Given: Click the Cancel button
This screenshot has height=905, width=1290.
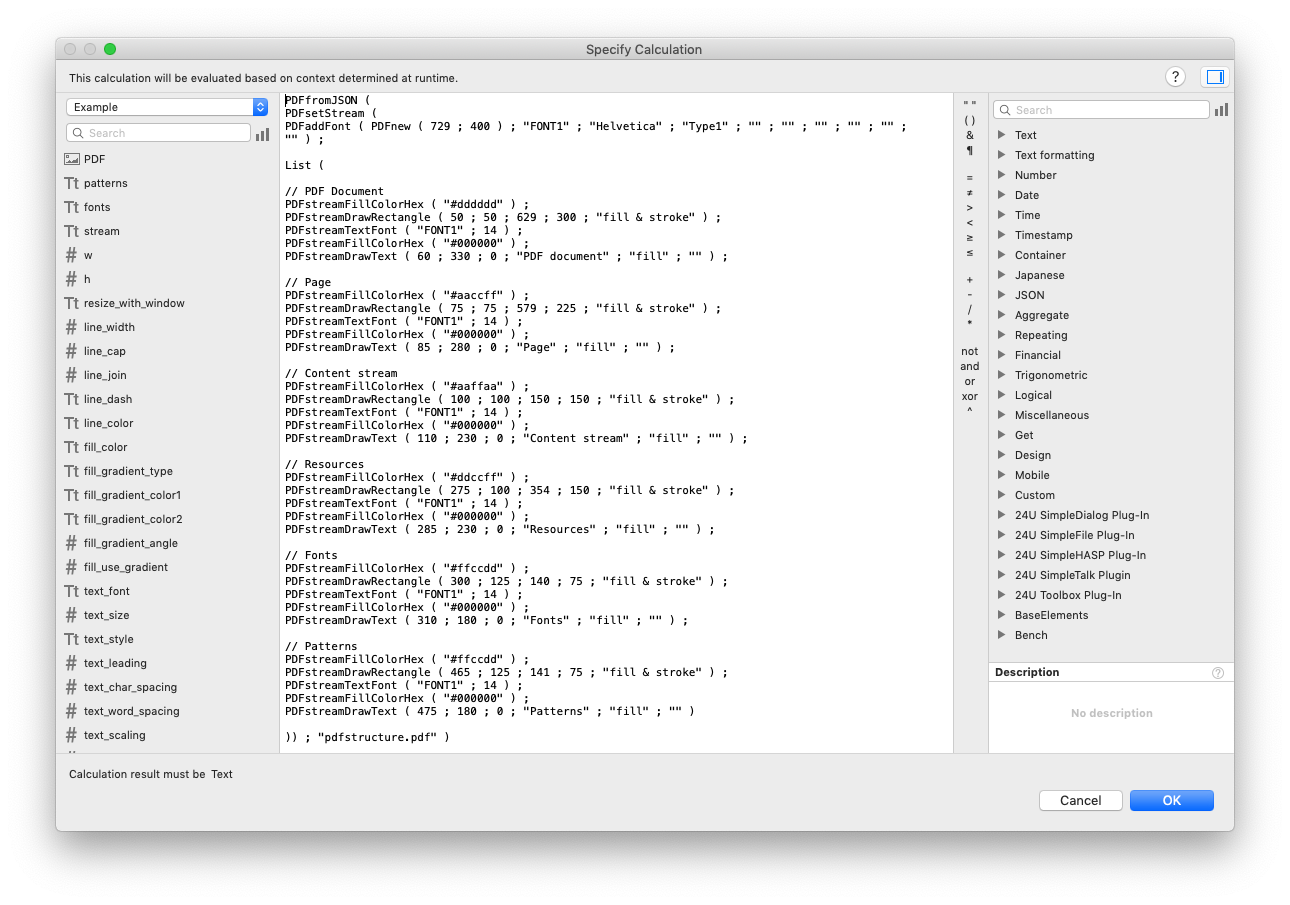Looking at the screenshot, I should (1080, 800).
